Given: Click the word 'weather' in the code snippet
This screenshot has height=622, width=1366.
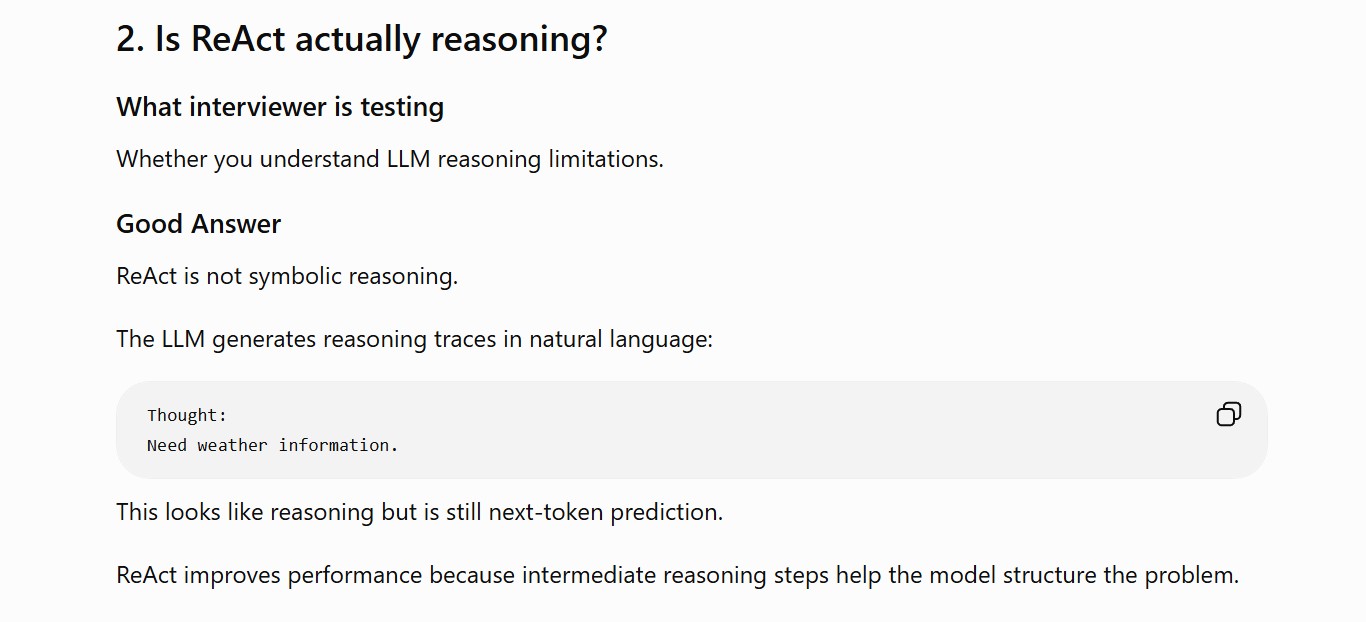Looking at the screenshot, I should pos(232,445).
